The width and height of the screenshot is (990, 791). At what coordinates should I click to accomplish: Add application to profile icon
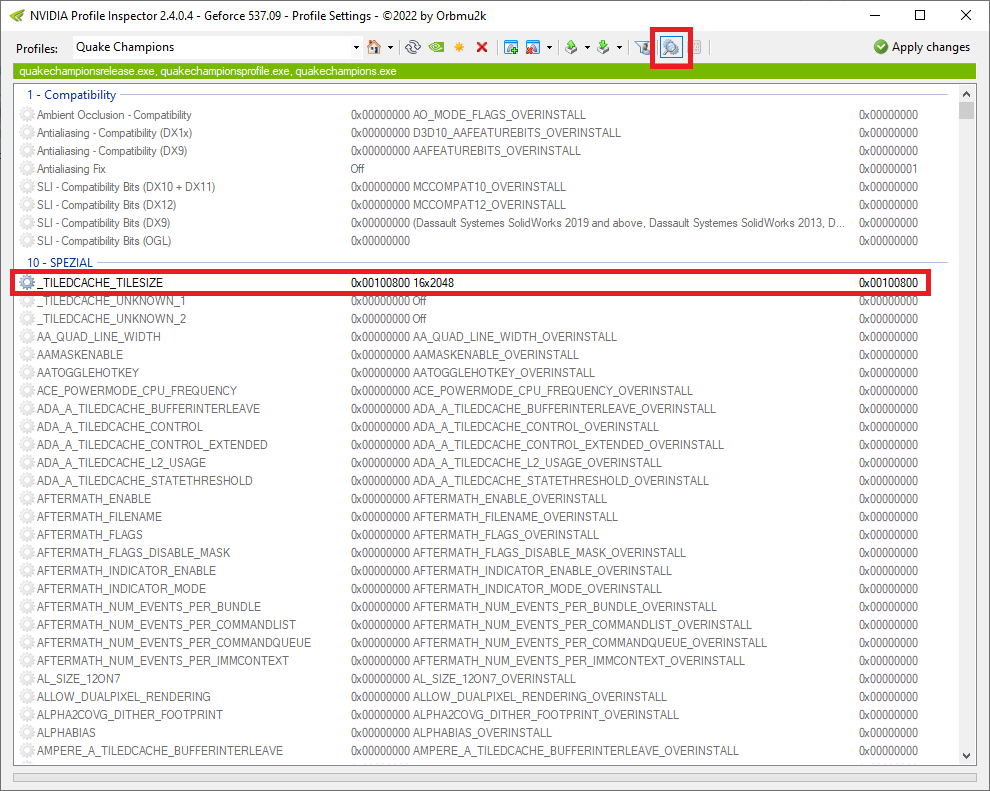tap(511, 47)
